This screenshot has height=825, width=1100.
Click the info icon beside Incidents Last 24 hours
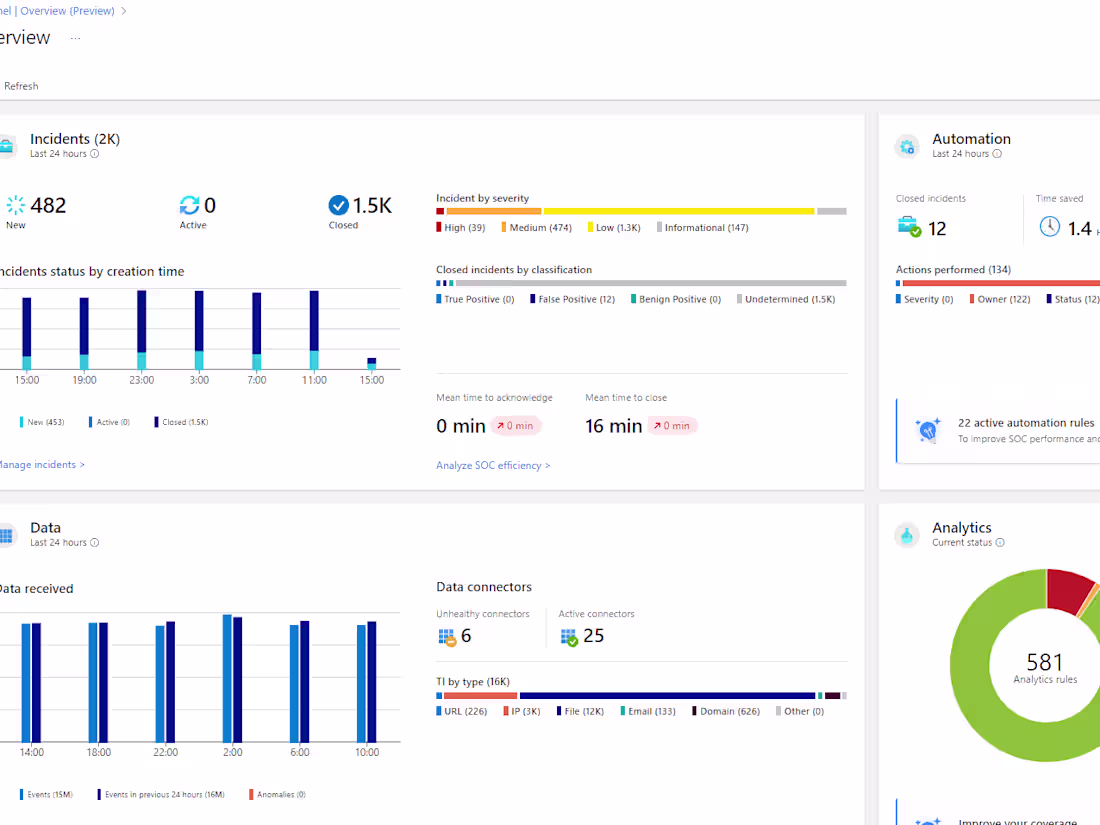click(x=95, y=154)
